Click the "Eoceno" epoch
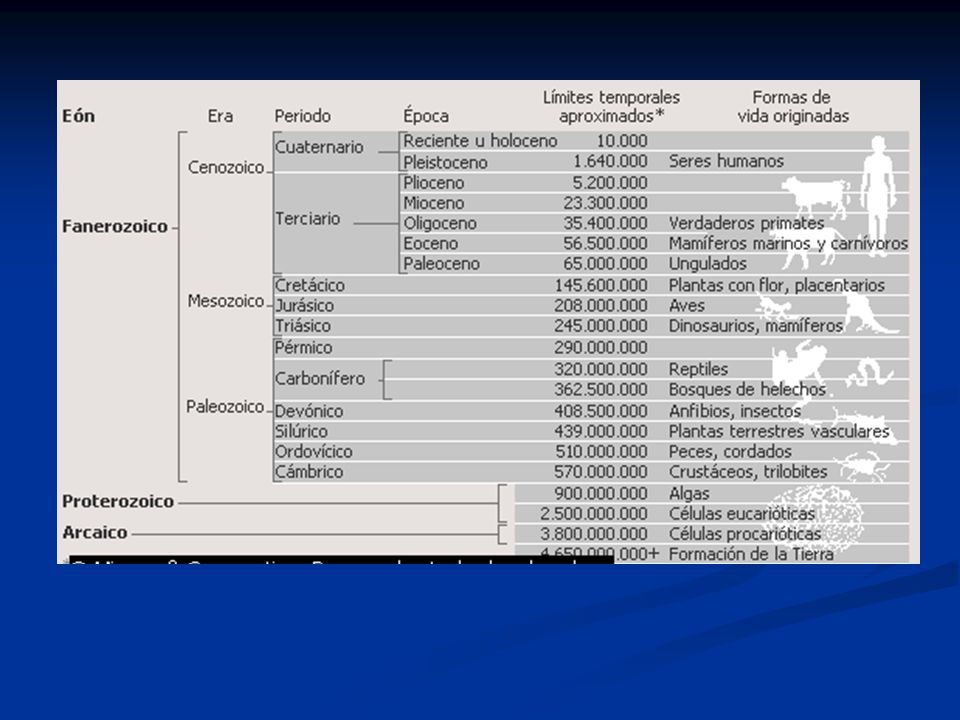960x720 pixels. (430, 243)
